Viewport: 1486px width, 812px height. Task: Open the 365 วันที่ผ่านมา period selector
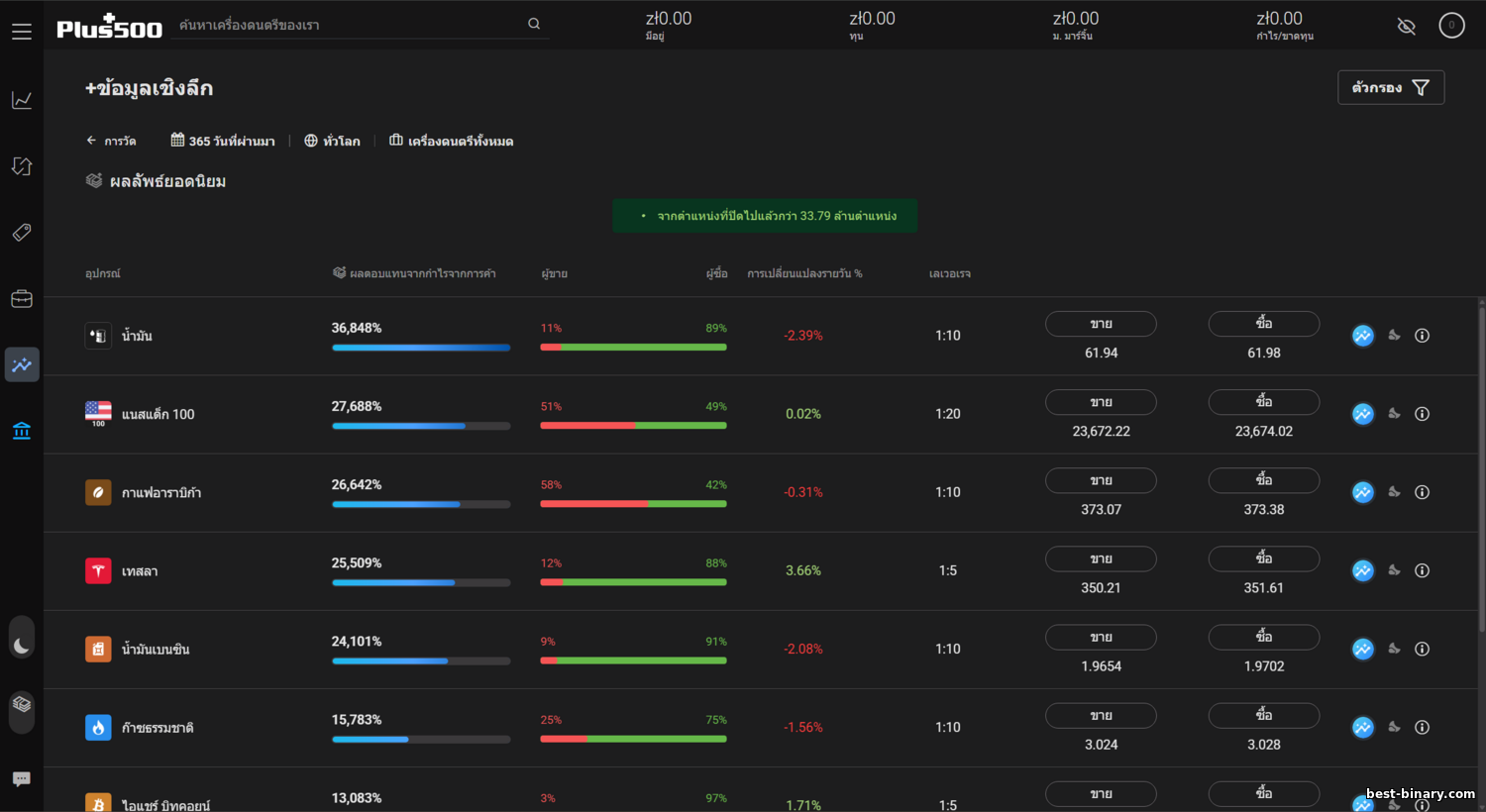[x=223, y=141]
